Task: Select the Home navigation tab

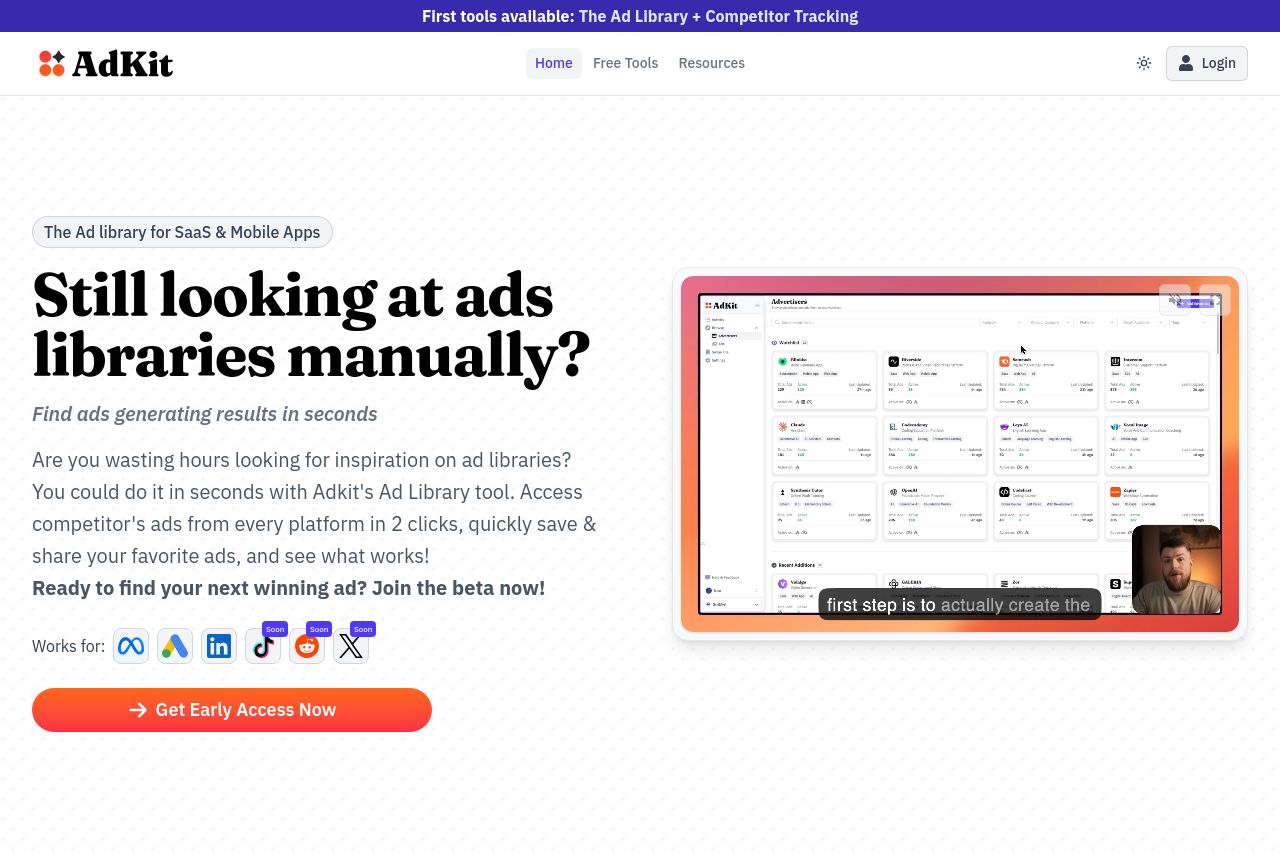Action: [553, 63]
